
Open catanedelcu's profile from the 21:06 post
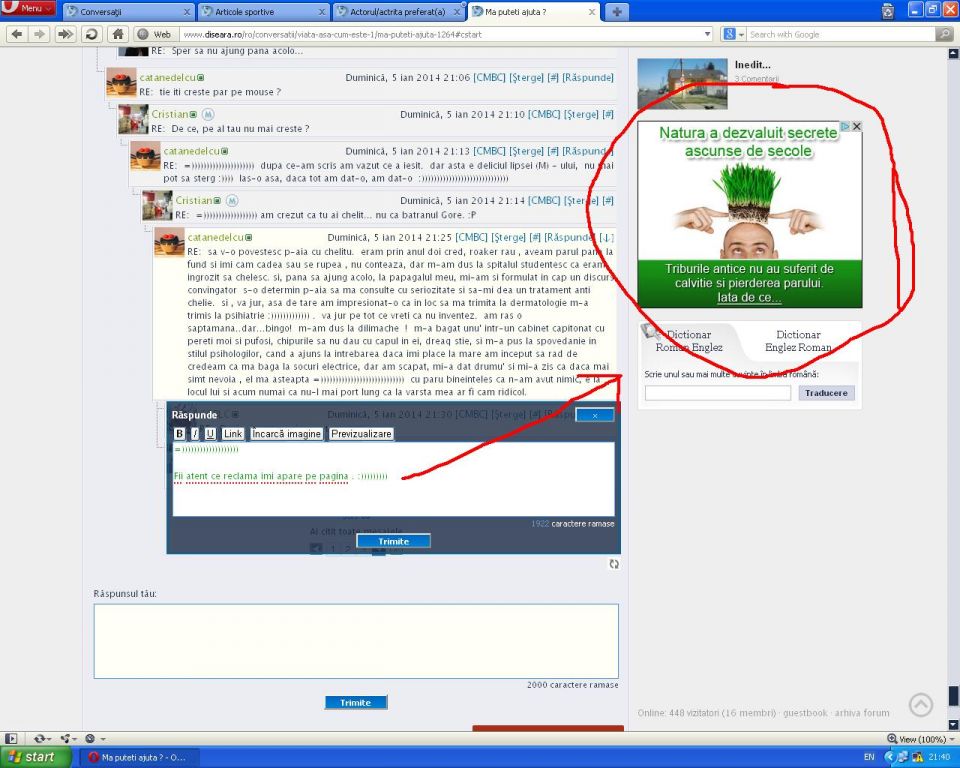(x=167, y=78)
